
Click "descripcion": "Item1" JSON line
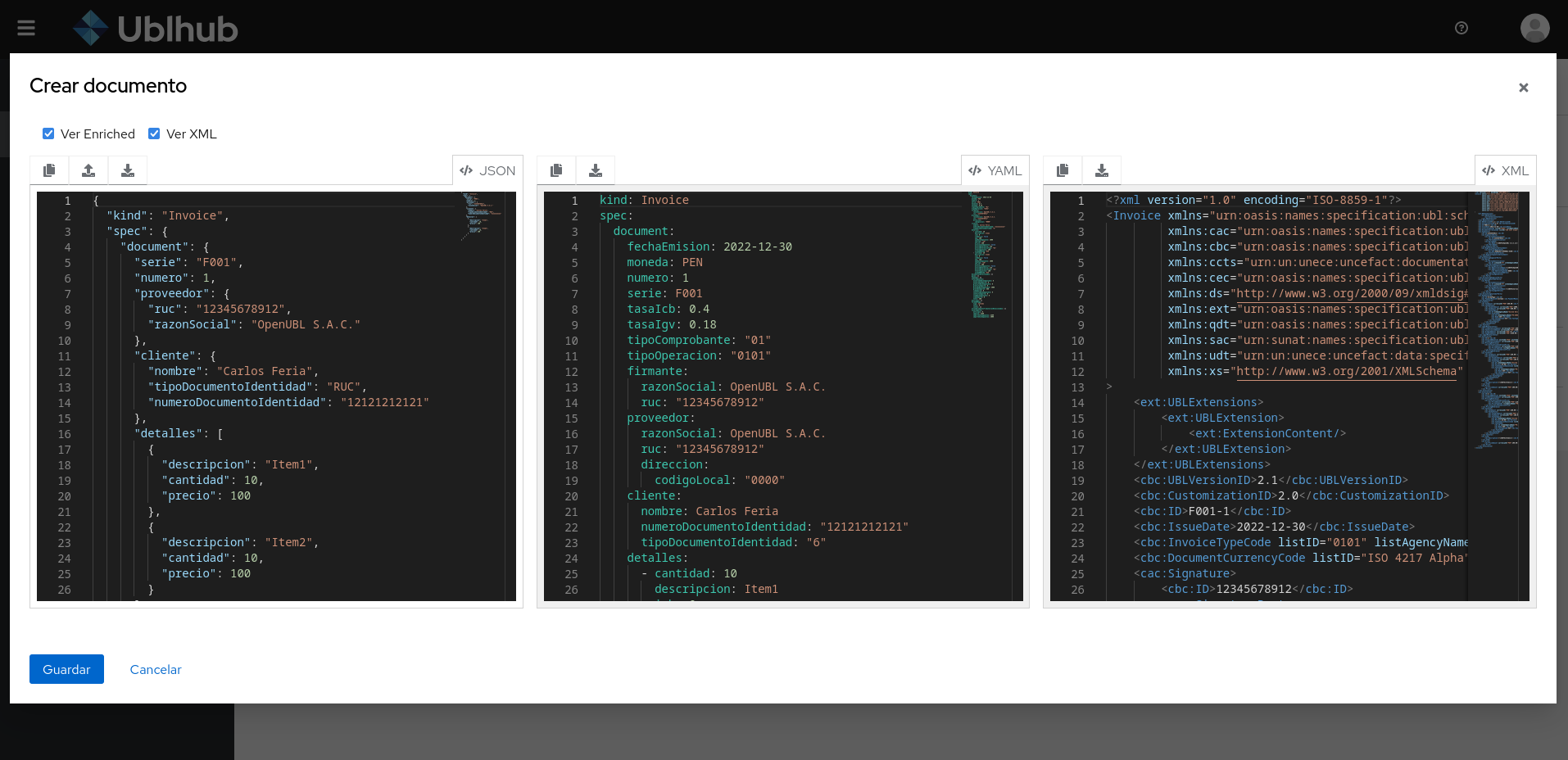point(240,464)
